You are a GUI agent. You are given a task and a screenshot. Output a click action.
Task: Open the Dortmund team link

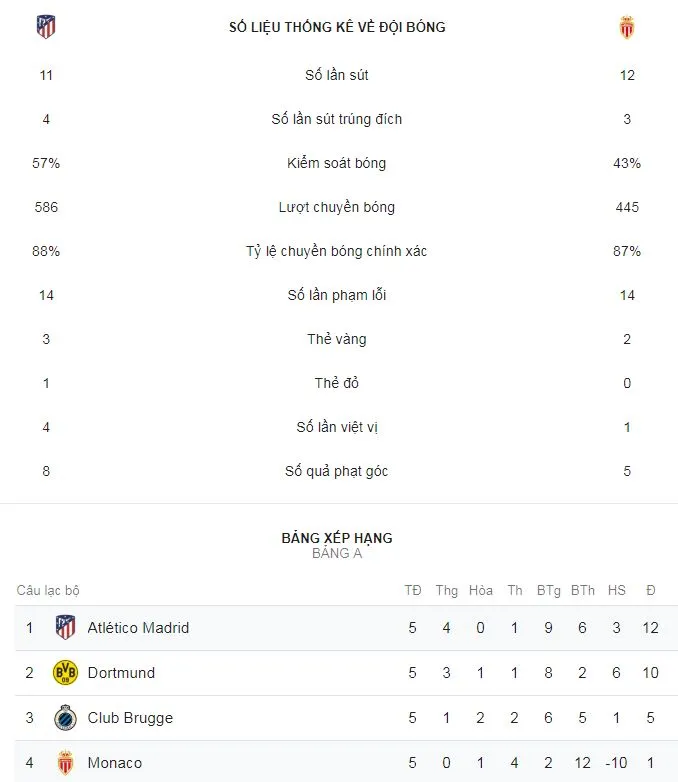[121, 673]
